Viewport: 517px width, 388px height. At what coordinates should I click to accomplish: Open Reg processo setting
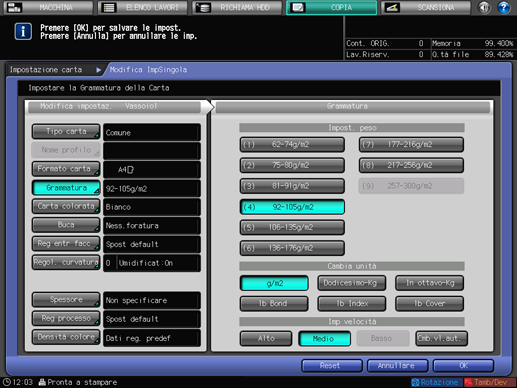[66, 319]
